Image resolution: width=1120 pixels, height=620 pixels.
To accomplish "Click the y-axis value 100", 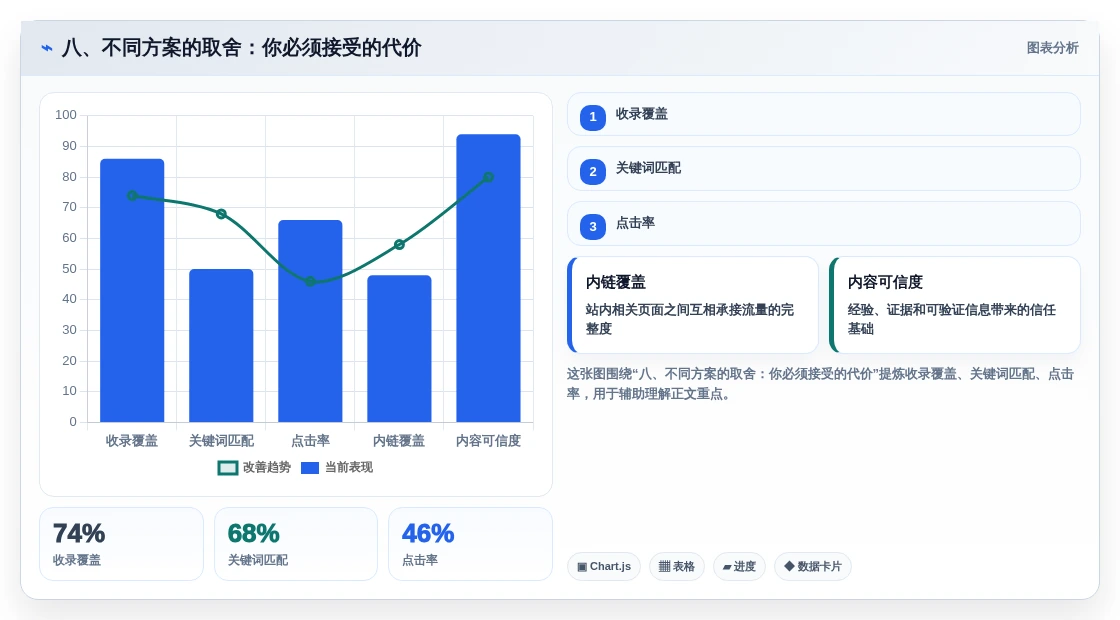I will [66, 115].
